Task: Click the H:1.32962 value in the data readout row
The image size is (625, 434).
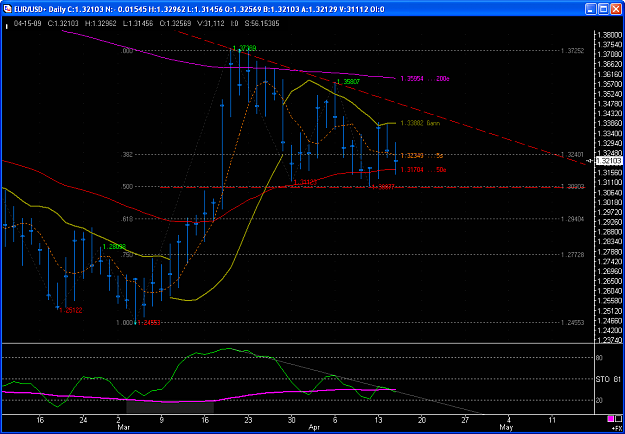Action: click(x=101, y=24)
